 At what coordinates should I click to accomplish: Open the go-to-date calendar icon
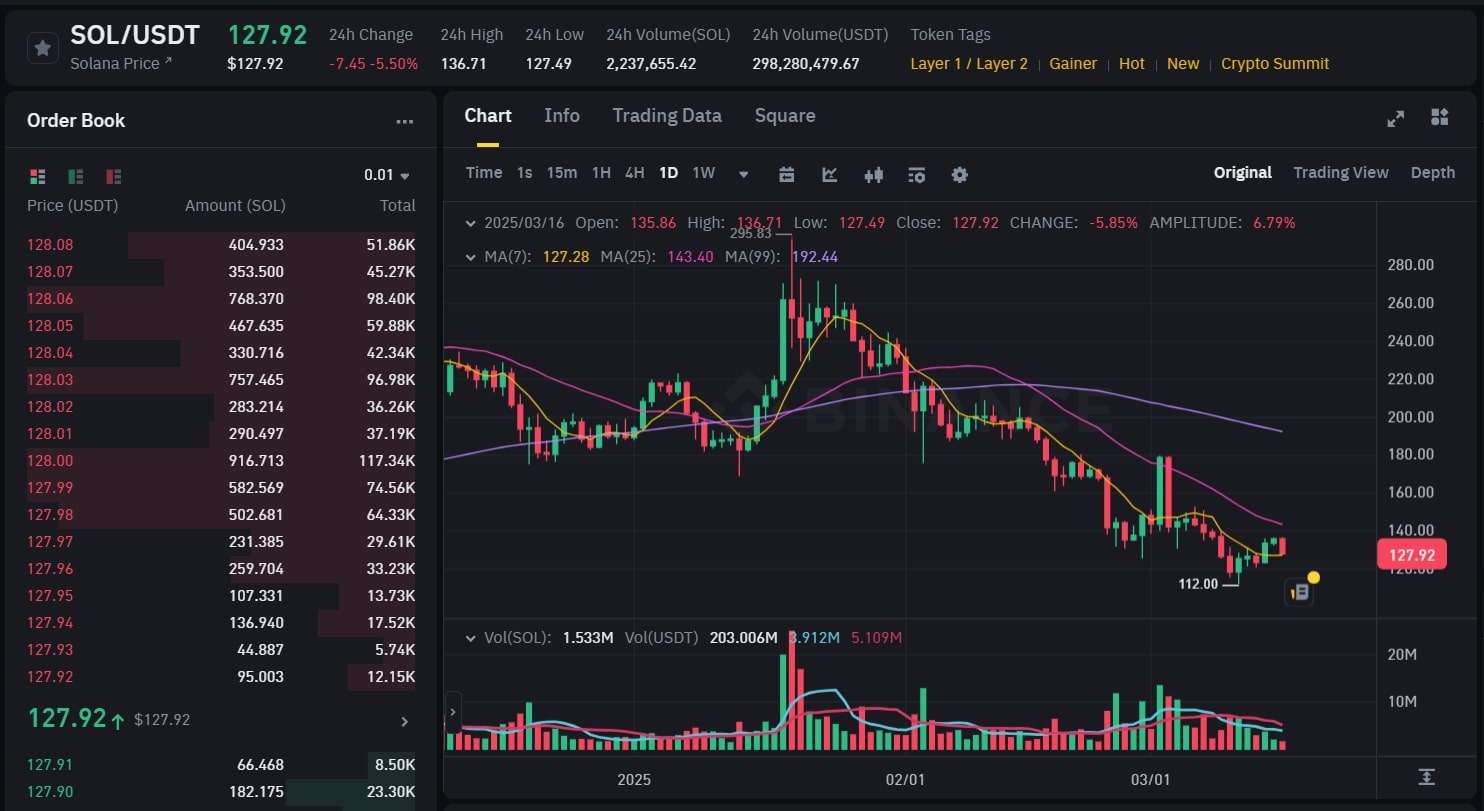[787, 174]
